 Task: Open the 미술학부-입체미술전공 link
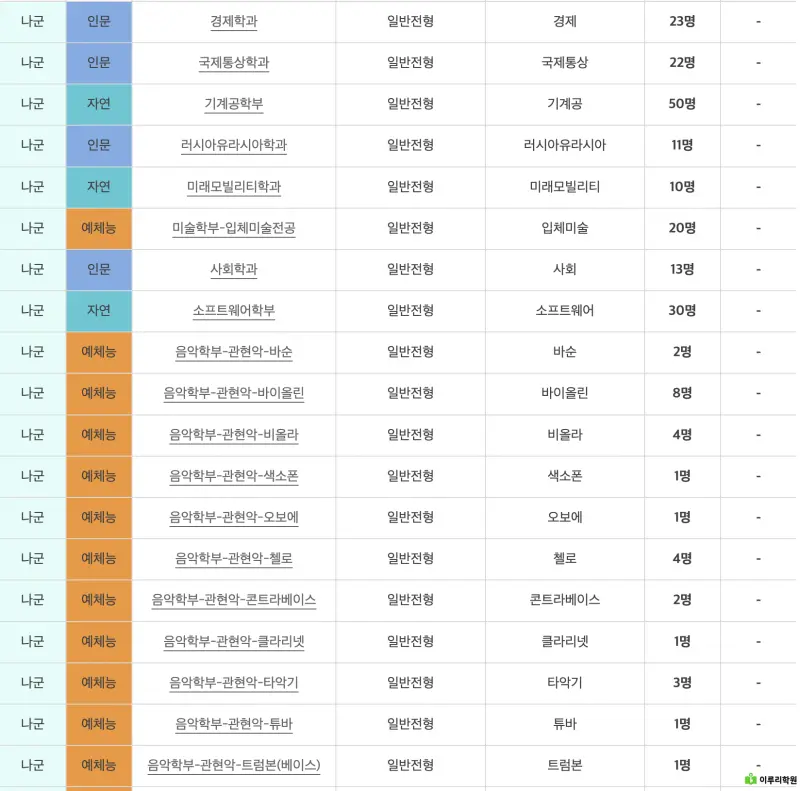[x=234, y=228]
